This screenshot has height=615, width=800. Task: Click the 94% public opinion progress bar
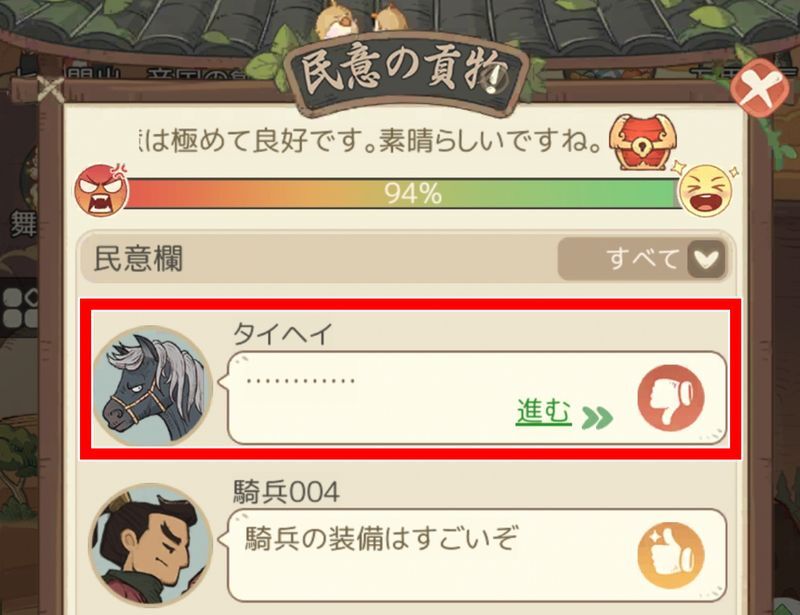(x=402, y=193)
